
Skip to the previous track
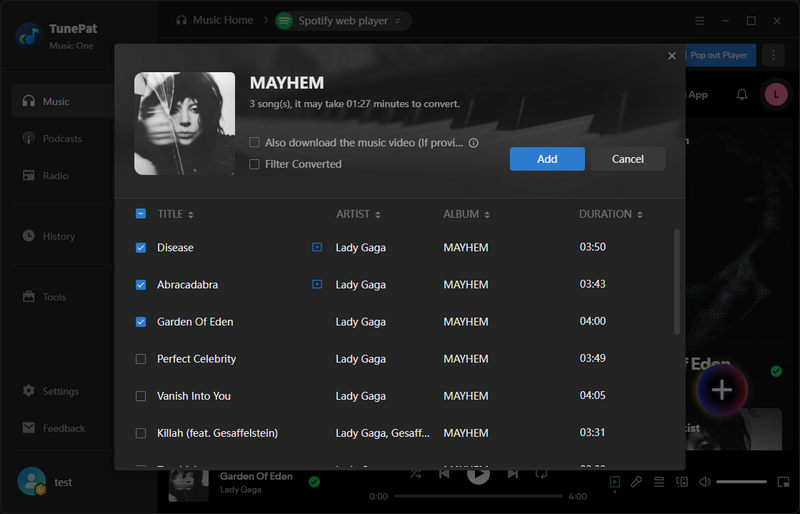point(444,474)
